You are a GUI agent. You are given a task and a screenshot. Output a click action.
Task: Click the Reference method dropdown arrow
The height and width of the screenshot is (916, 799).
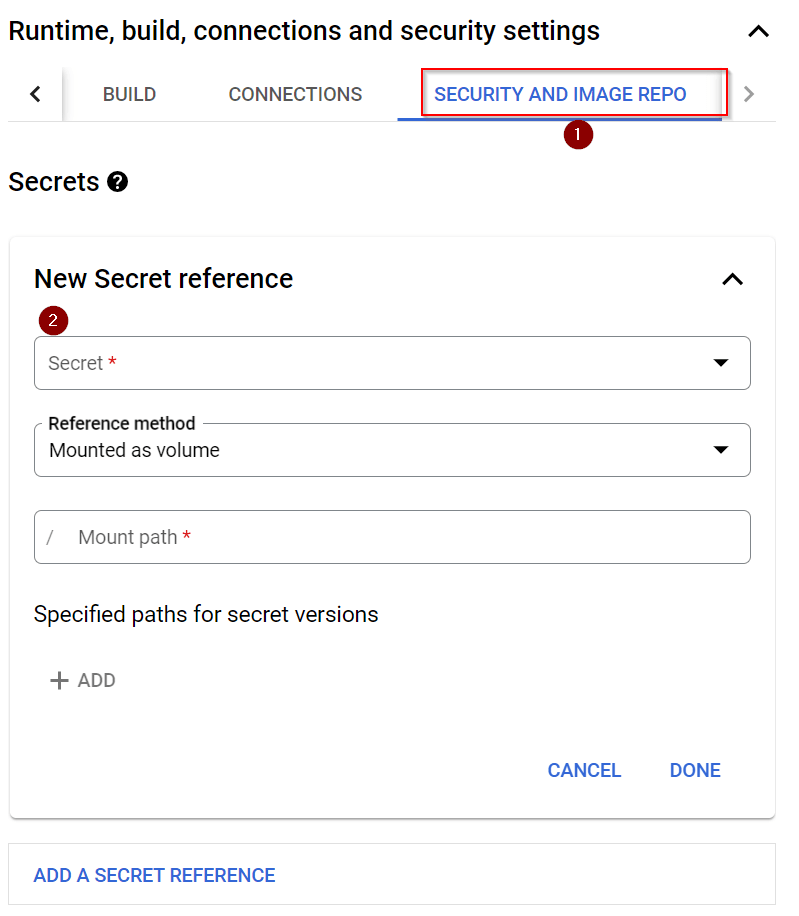point(721,450)
